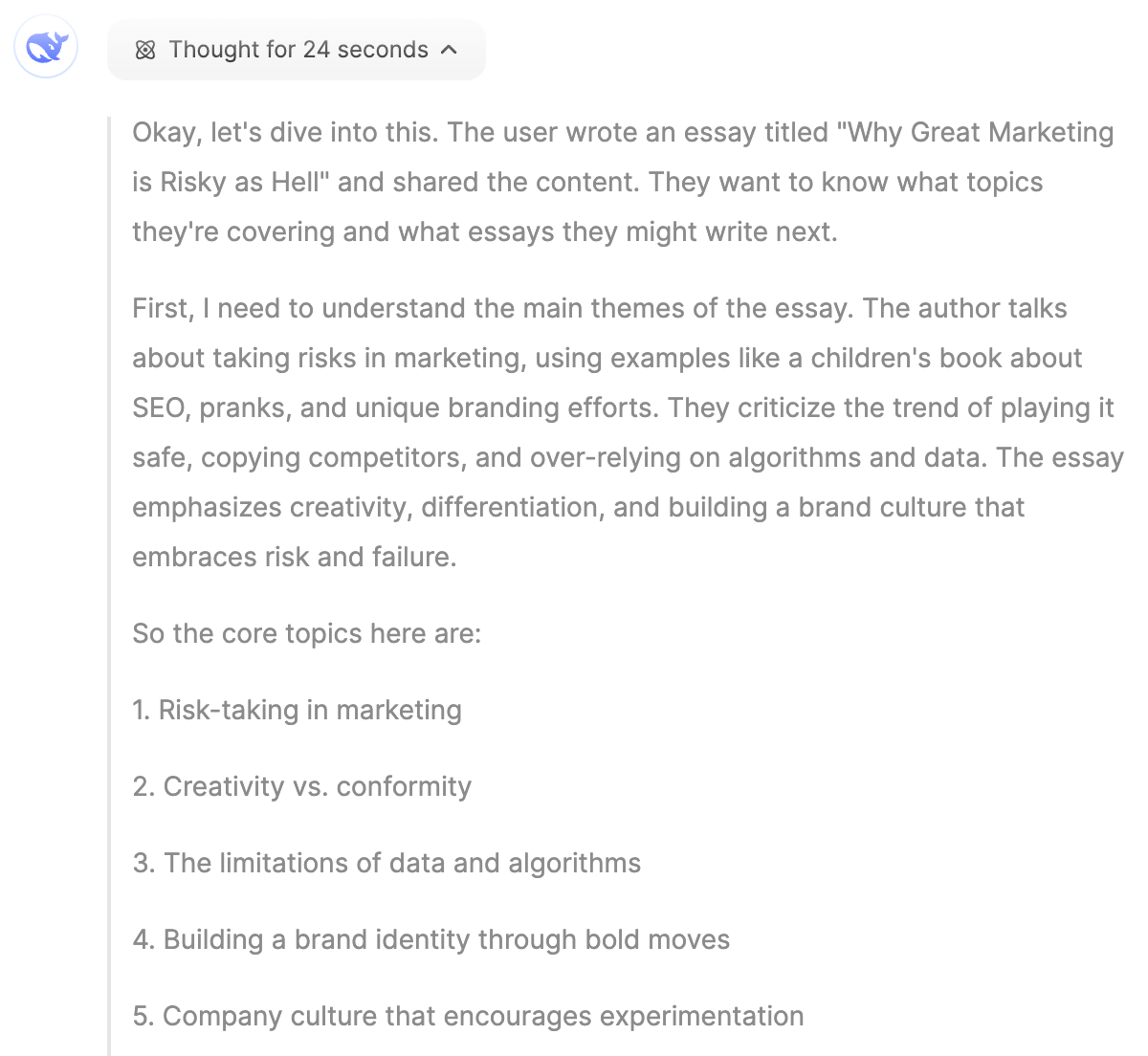1148x1056 pixels.
Task: Click the grey vertical quote bar beside the reasoning
Action: pyautogui.click(x=111, y=574)
